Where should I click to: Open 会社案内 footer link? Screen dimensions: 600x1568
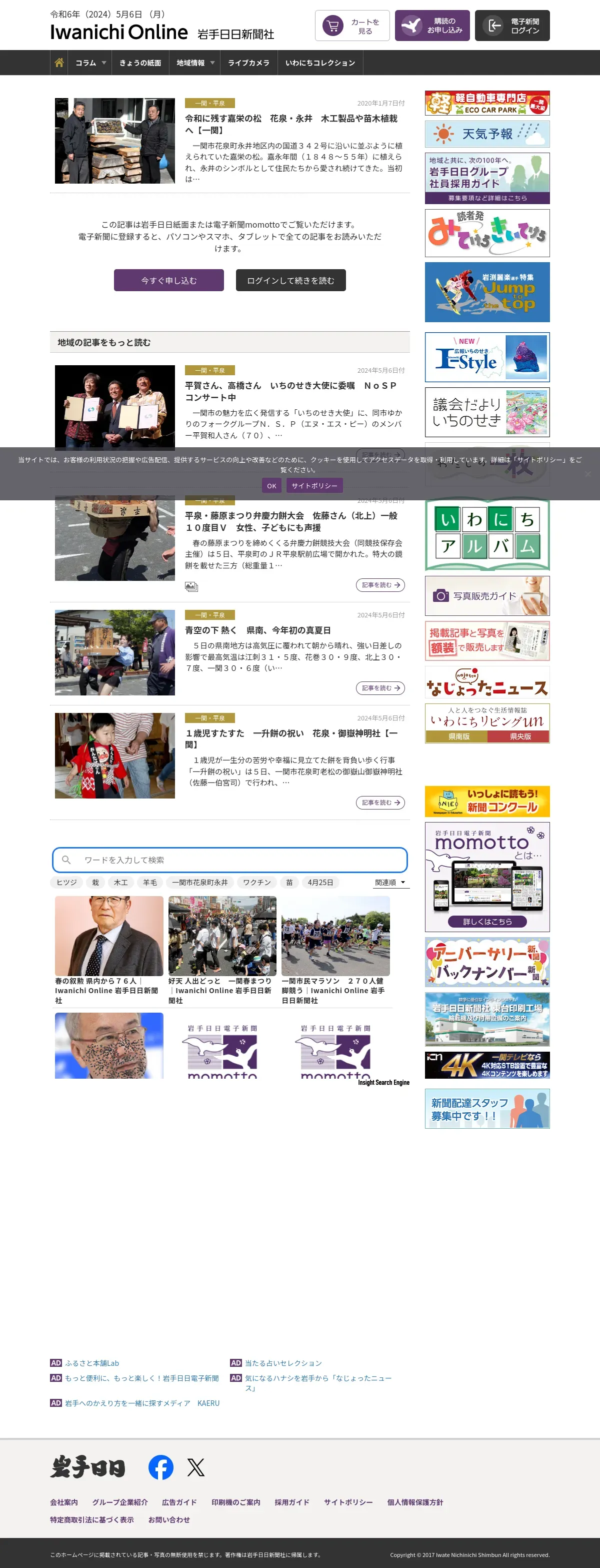coord(64,1502)
